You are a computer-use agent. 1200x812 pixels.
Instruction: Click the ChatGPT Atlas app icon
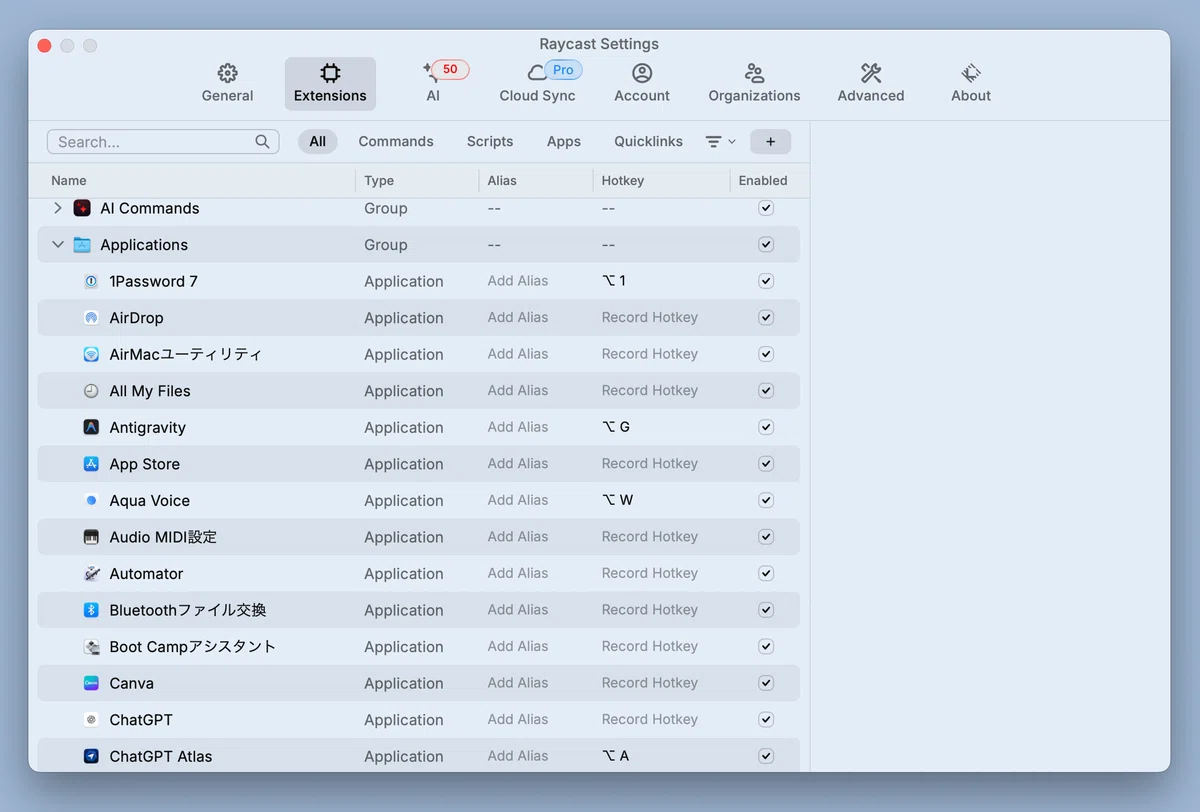point(91,756)
